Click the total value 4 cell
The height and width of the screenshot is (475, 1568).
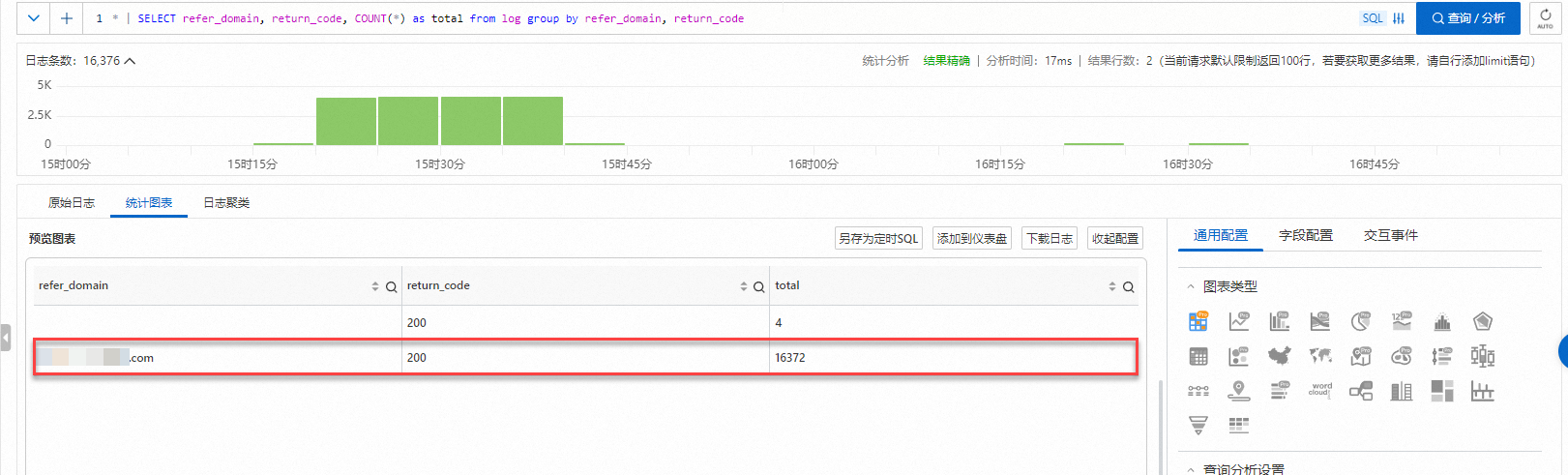pyautogui.click(x=953, y=323)
